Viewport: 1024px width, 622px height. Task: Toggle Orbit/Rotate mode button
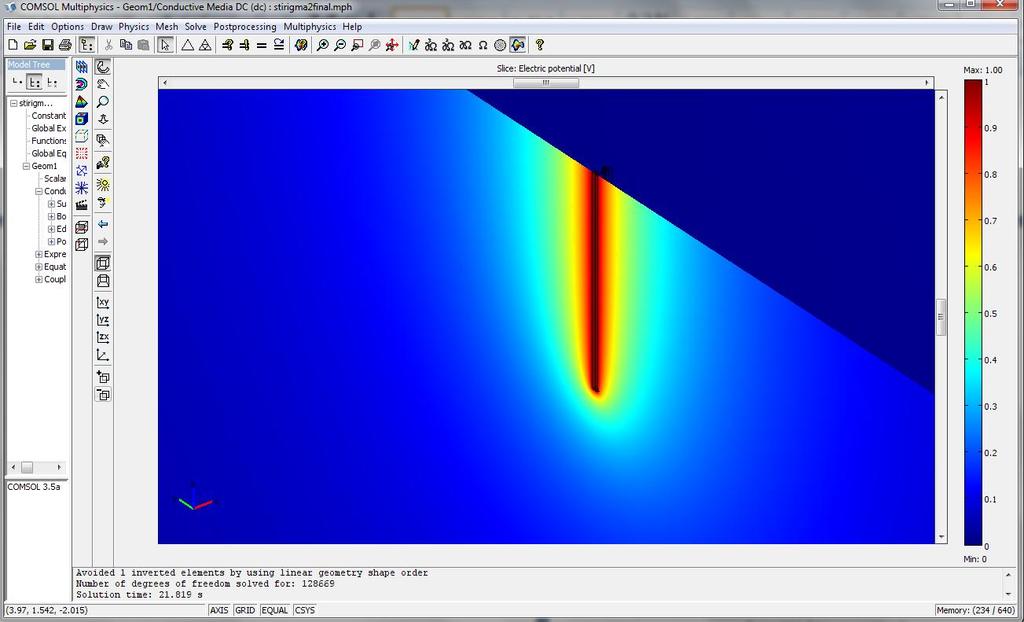click(103, 67)
